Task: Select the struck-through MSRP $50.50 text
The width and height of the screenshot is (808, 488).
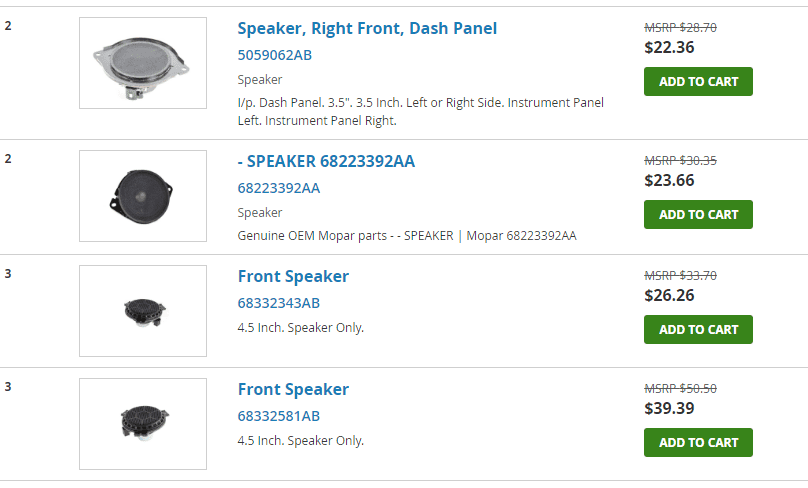Action: (x=680, y=389)
